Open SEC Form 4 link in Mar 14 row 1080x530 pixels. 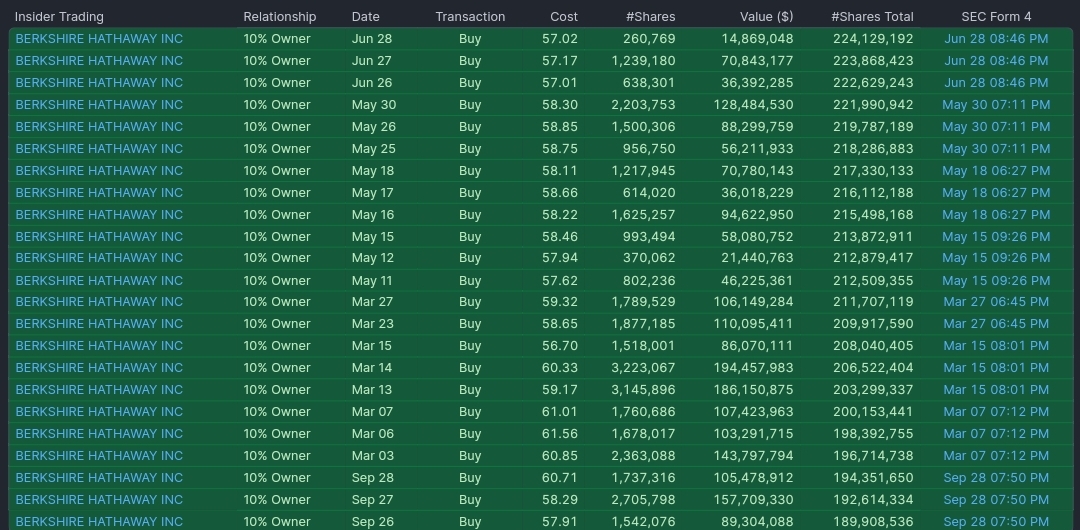tap(996, 367)
